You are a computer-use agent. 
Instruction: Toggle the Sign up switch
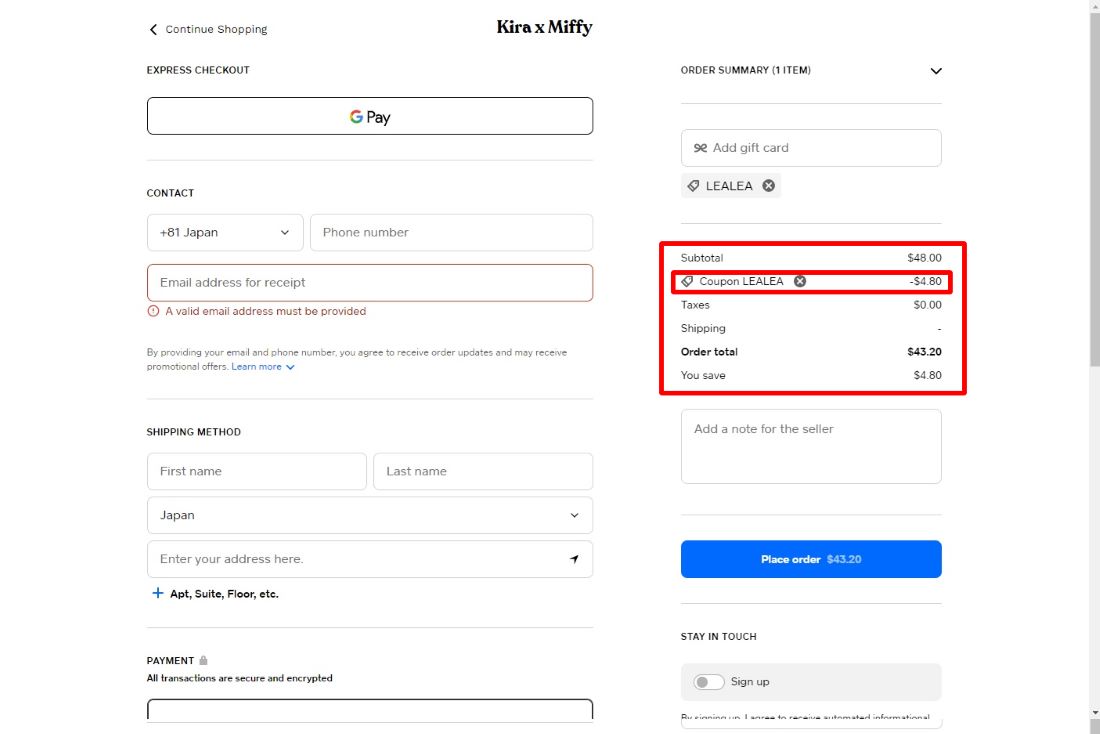(709, 682)
